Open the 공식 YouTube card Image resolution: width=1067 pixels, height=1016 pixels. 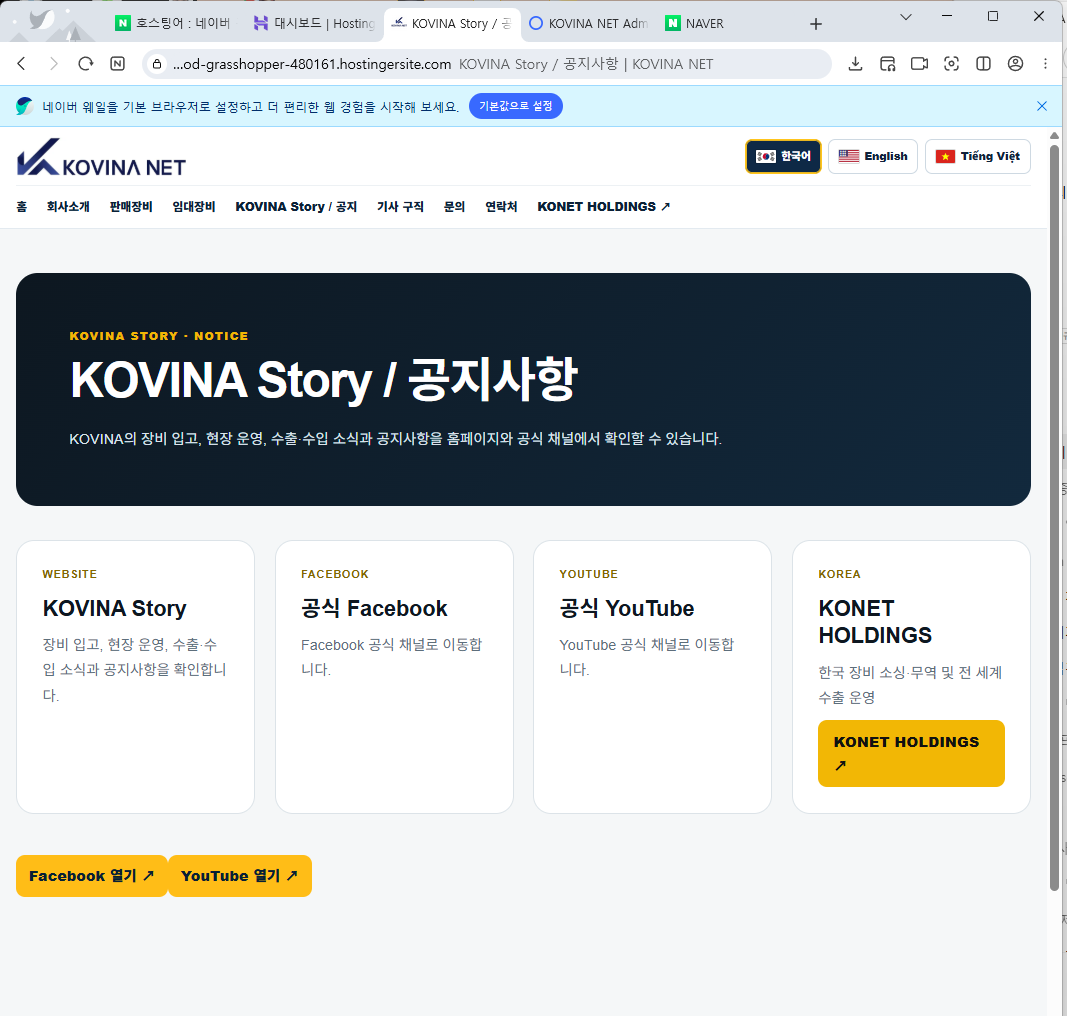click(653, 677)
